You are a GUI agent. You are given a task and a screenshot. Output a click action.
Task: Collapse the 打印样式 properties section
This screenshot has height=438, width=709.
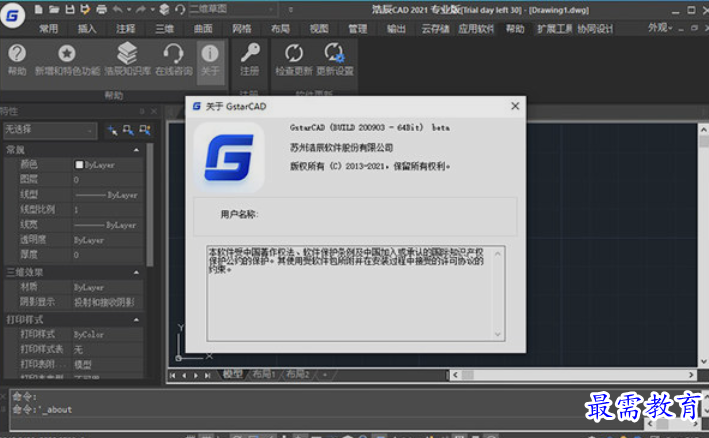tap(136, 320)
